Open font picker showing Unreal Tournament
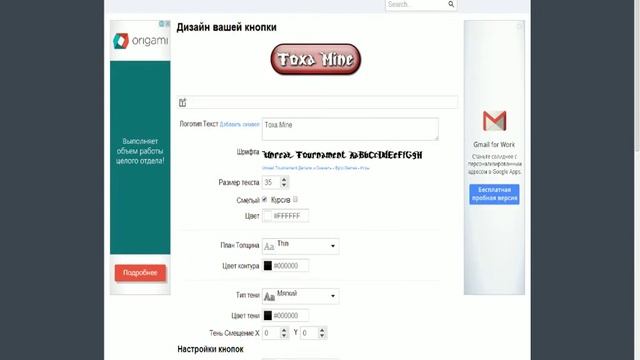This screenshot has height=360, width=640. (x=342, y=155)
